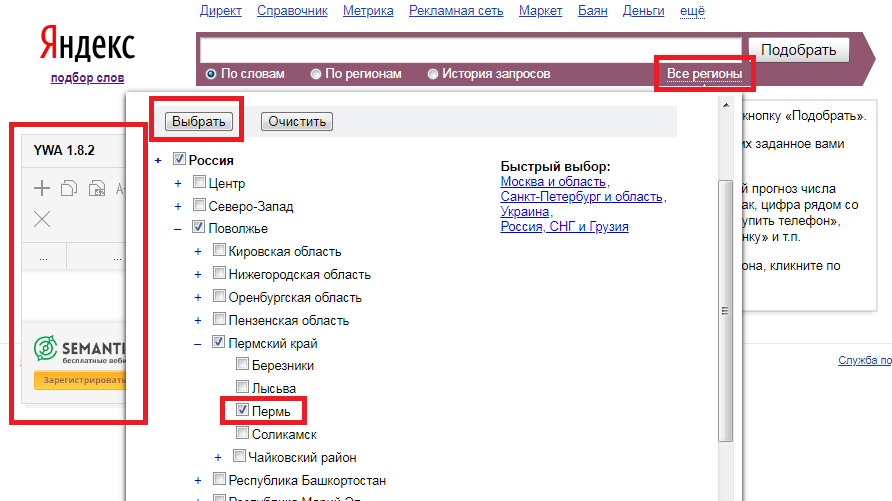This screenshot has width=892, height=501.
Task: Expand the Россия tree node
Action: [158, 161]
